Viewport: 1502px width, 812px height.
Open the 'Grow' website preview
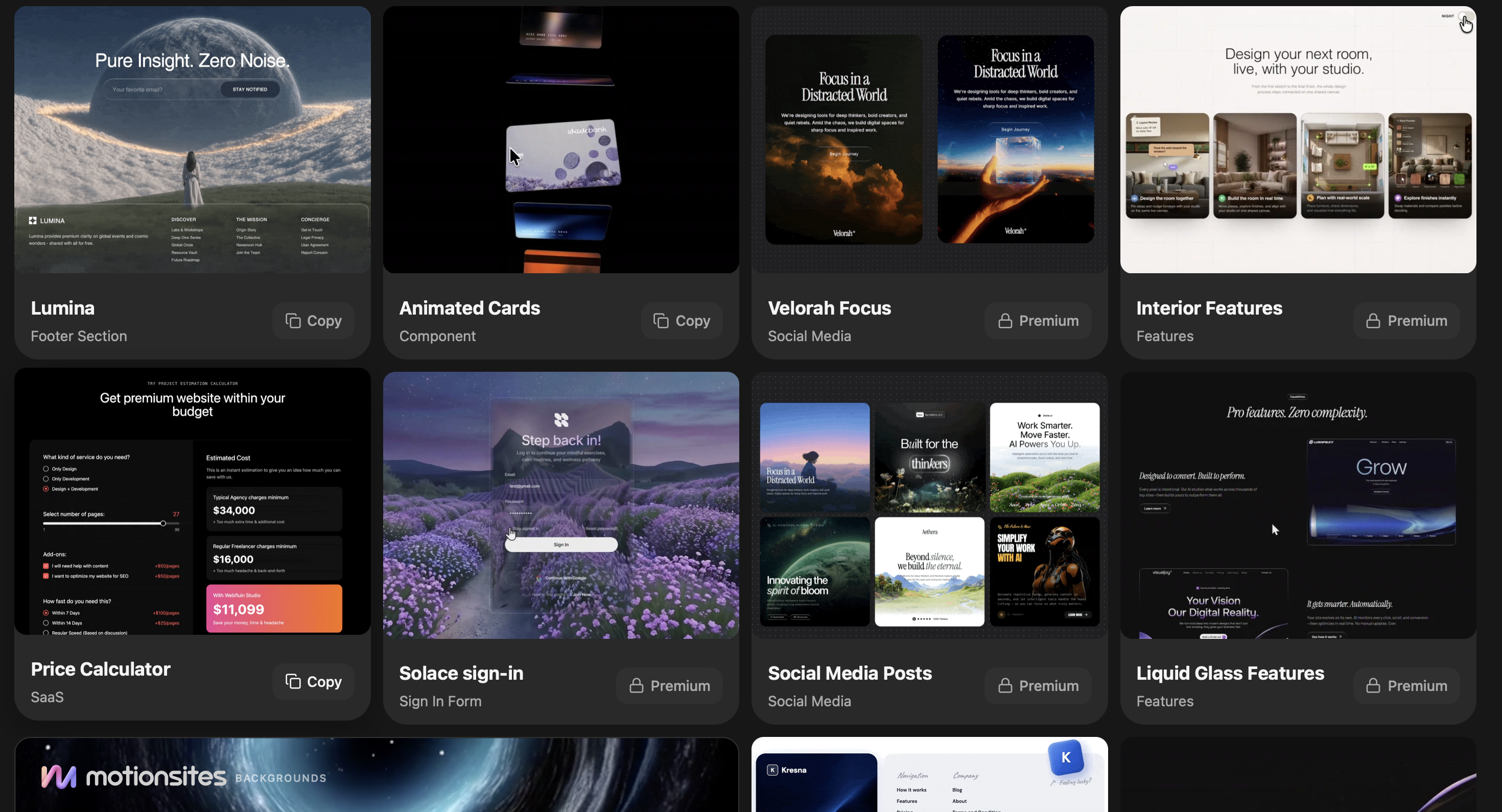tap(1381, 491)
